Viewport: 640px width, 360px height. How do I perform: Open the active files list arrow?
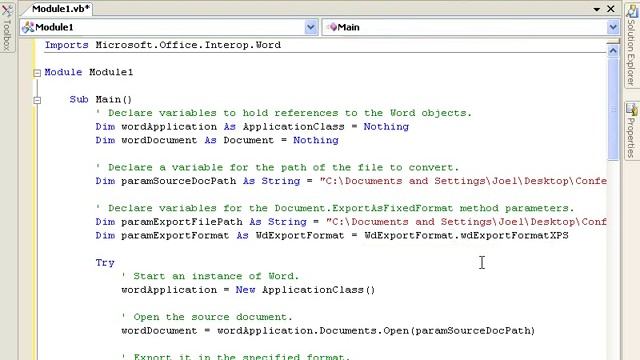click(x=596, y=9)
